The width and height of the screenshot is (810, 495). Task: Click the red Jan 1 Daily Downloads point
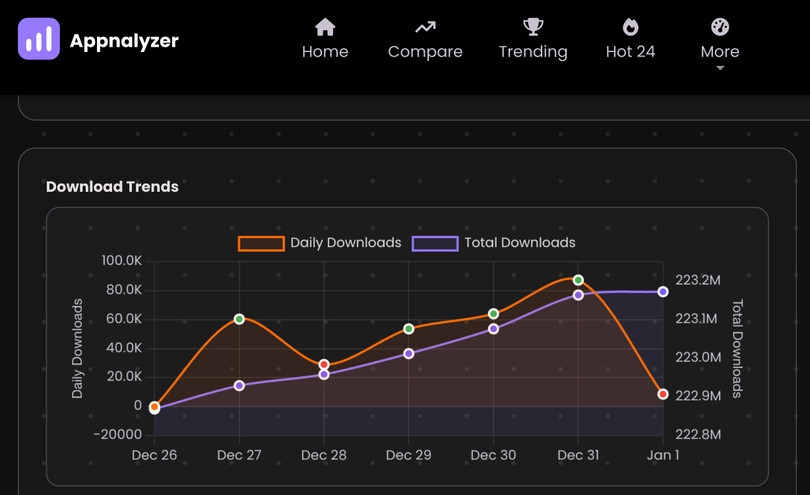point(663,394)
